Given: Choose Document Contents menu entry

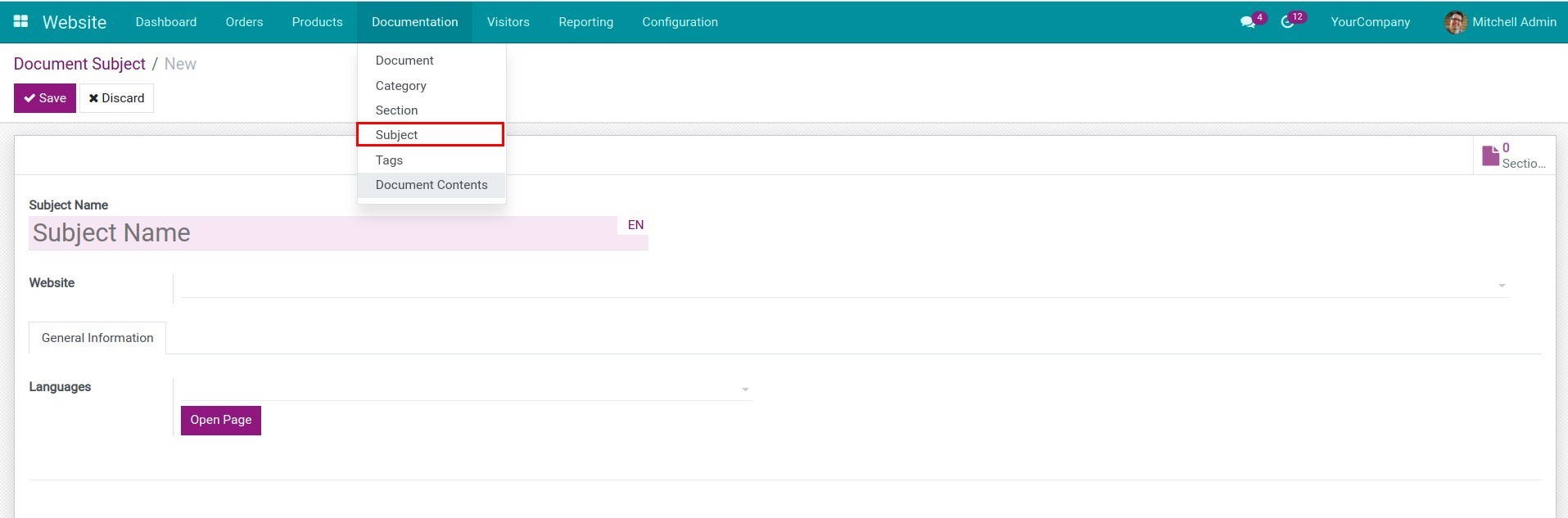Looking at the screenshot, I should pyautogui.click(x=431, y=185).
